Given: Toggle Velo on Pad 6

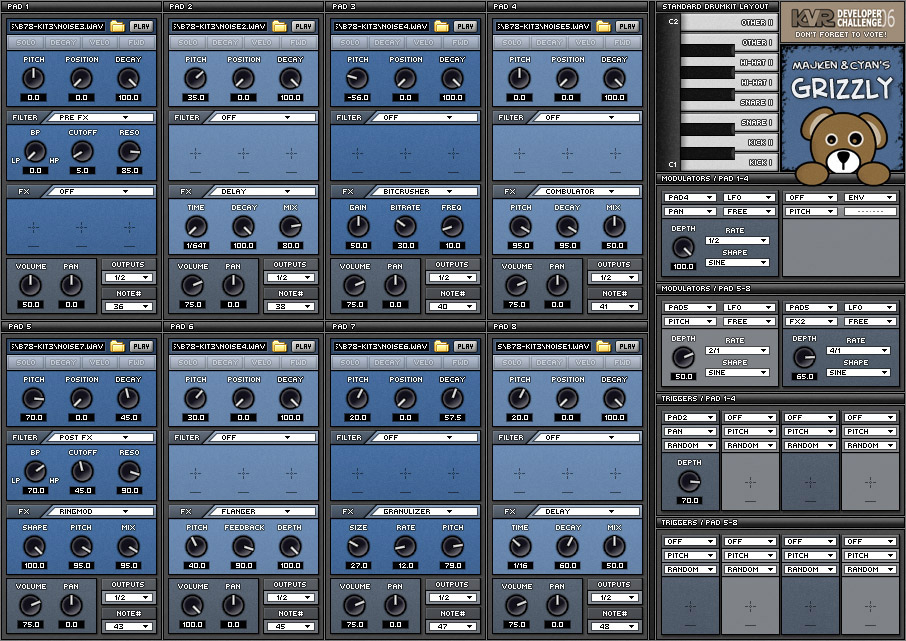Looking at the screenshot, I should coord(262,362).
